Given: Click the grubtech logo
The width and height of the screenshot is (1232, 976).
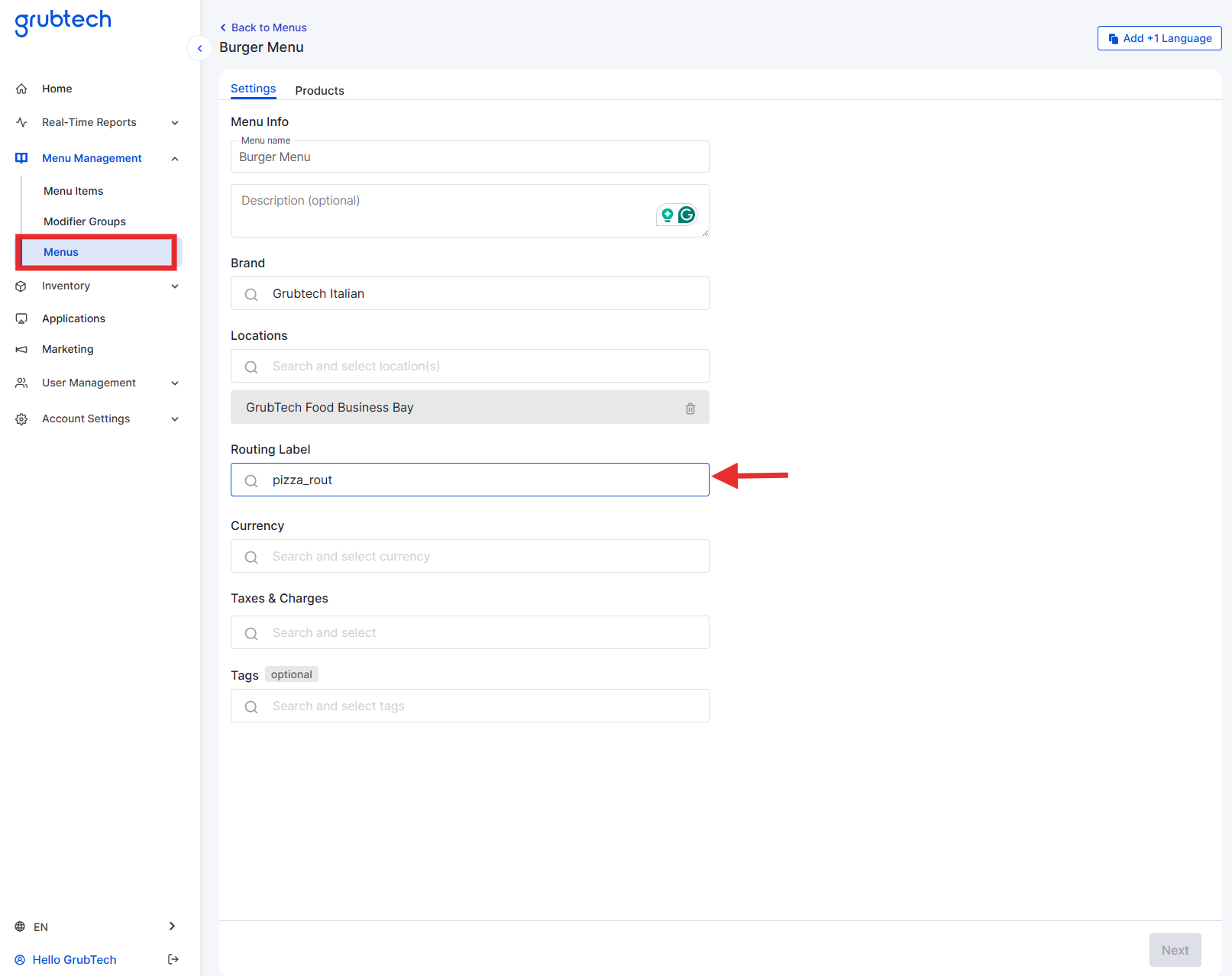Looking at the screenshot, I should [x=63, y=21].
